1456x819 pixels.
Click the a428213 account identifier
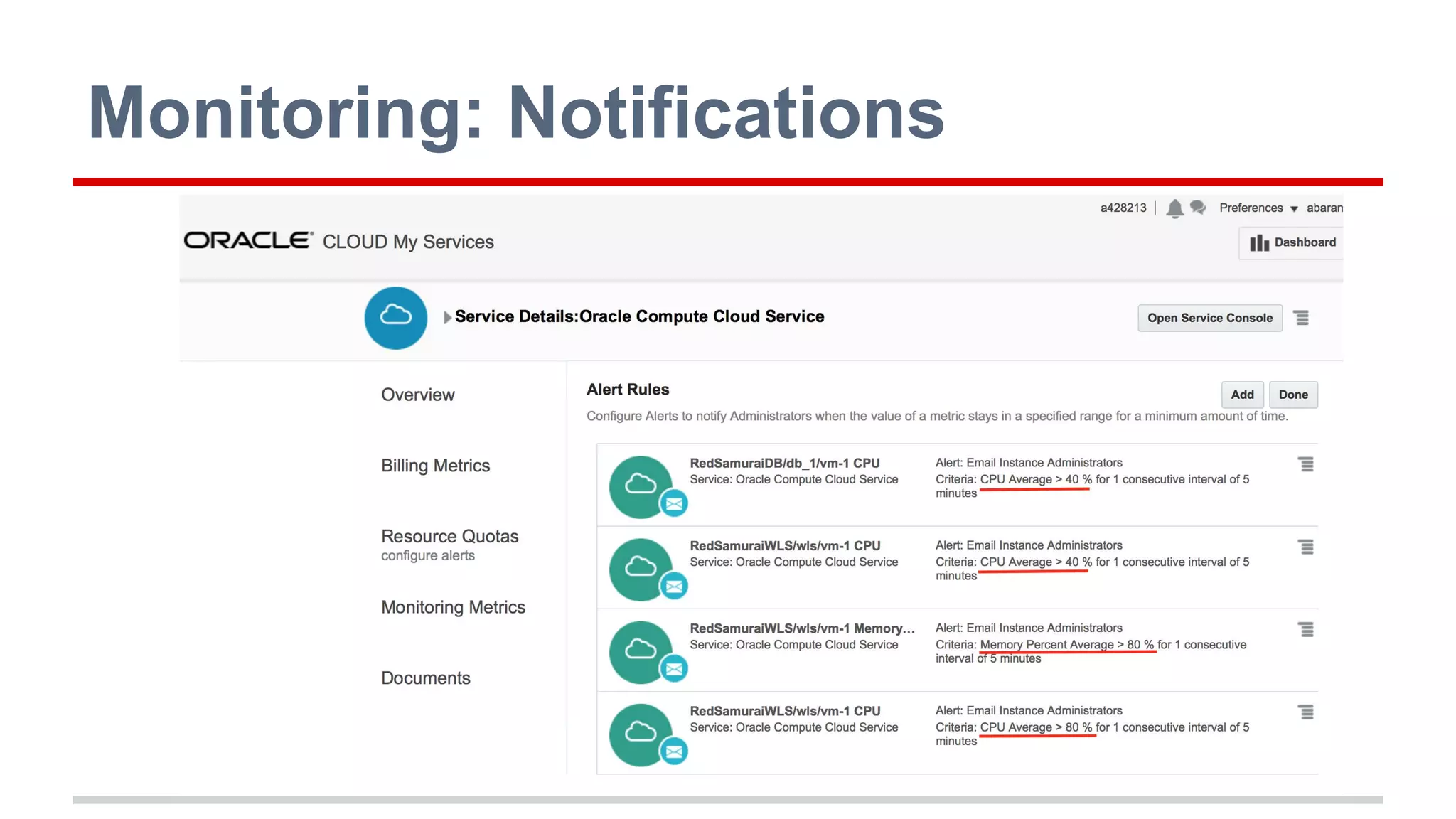click(x=1123, y=208)
